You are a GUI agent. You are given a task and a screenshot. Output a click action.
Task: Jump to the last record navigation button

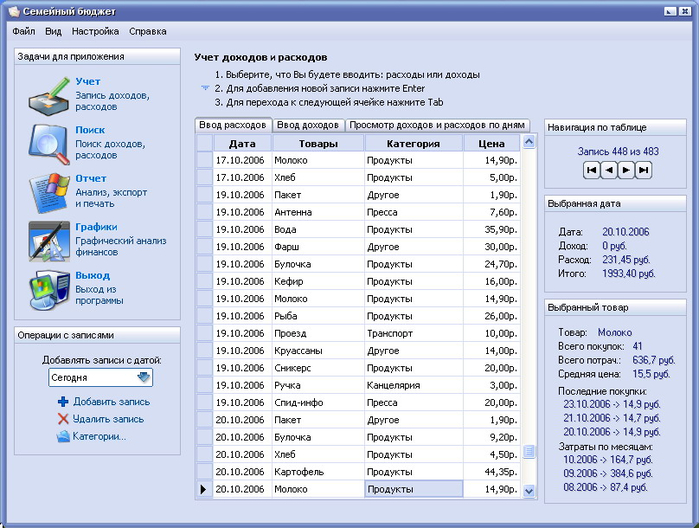click(643, 171)
